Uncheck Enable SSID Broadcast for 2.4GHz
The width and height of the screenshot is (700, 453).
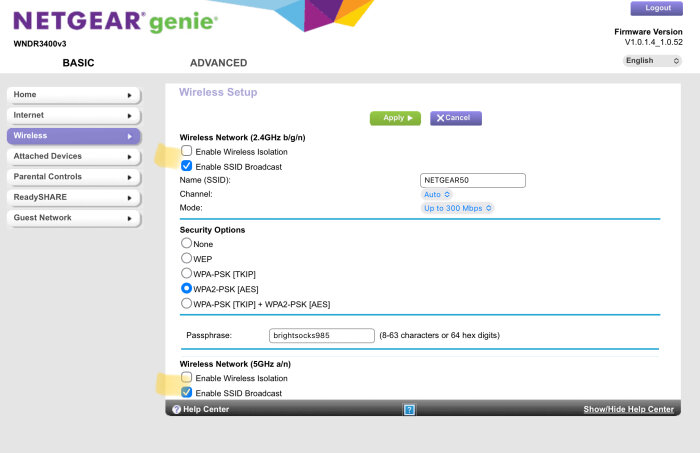pyautogui.click(x=187, y=166)
